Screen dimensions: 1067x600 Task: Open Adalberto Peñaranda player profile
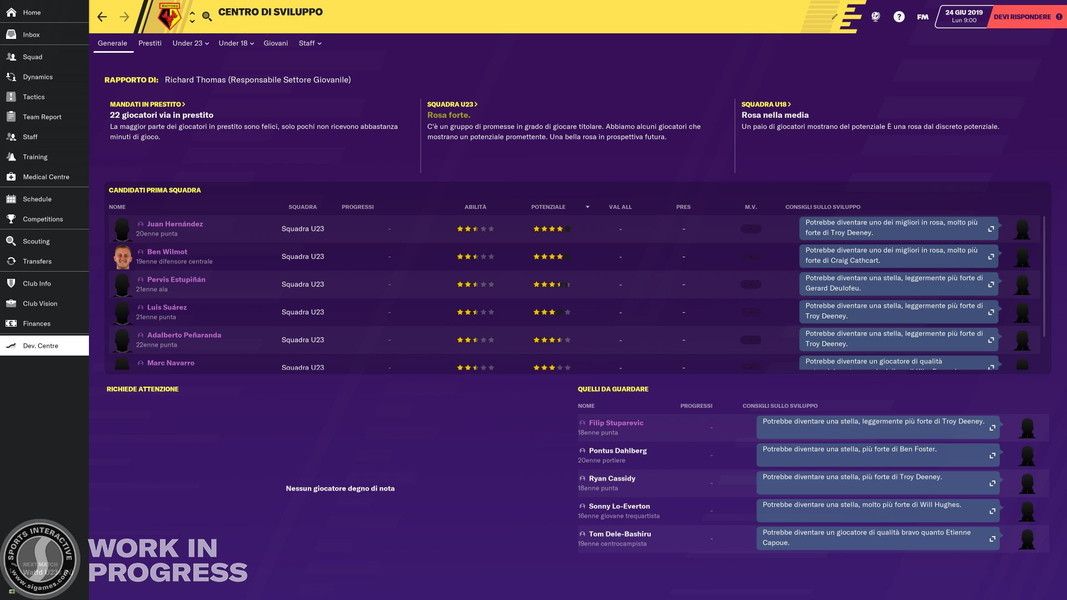(184, 335)
